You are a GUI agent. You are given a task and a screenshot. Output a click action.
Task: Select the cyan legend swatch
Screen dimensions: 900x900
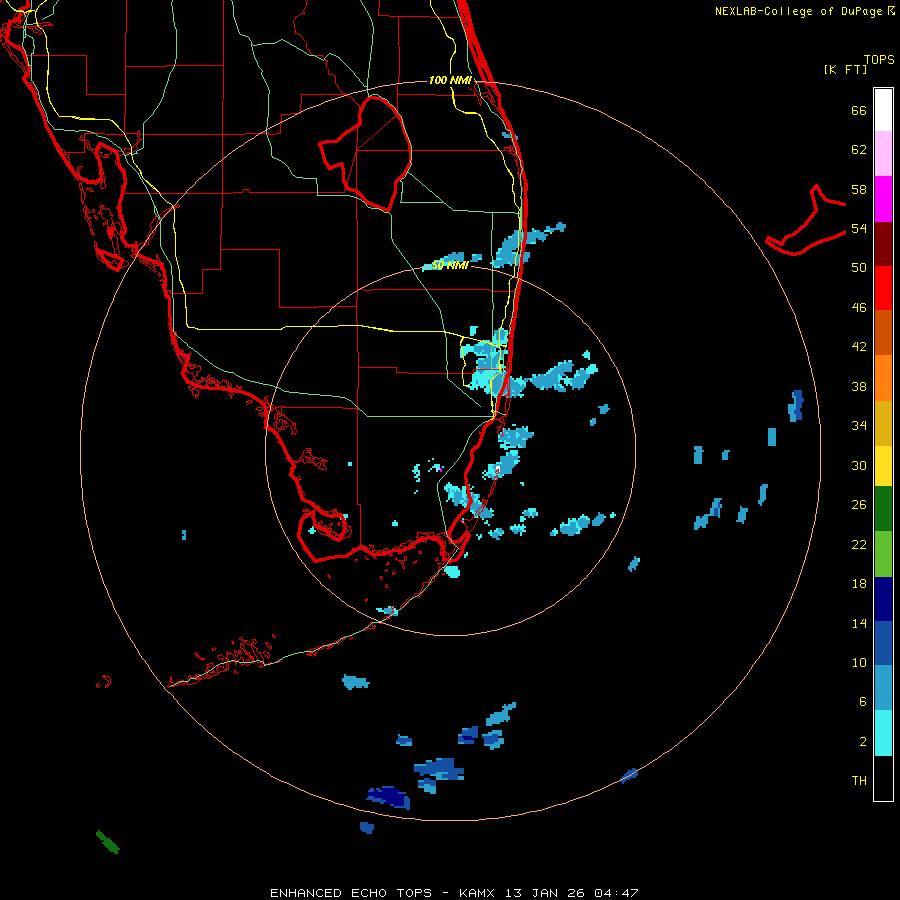click(883, 733)
